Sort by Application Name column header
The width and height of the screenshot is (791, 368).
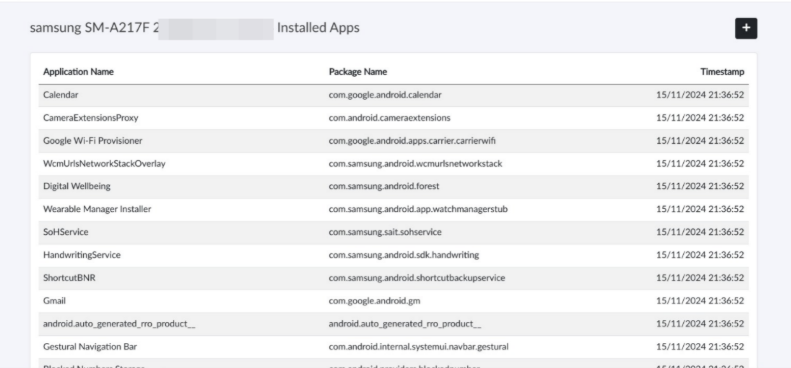[x=78, y=72]
